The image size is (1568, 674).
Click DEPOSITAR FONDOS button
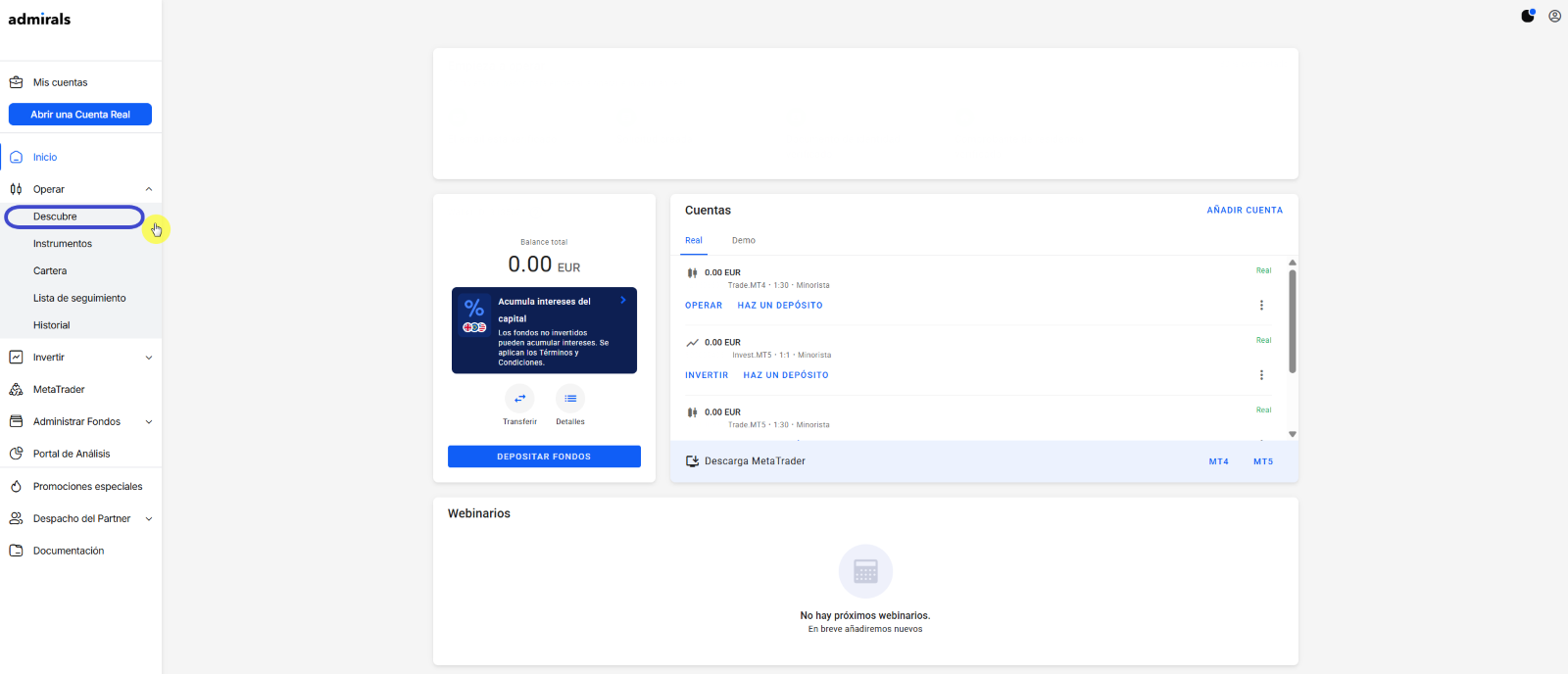(x=544, y=457)
